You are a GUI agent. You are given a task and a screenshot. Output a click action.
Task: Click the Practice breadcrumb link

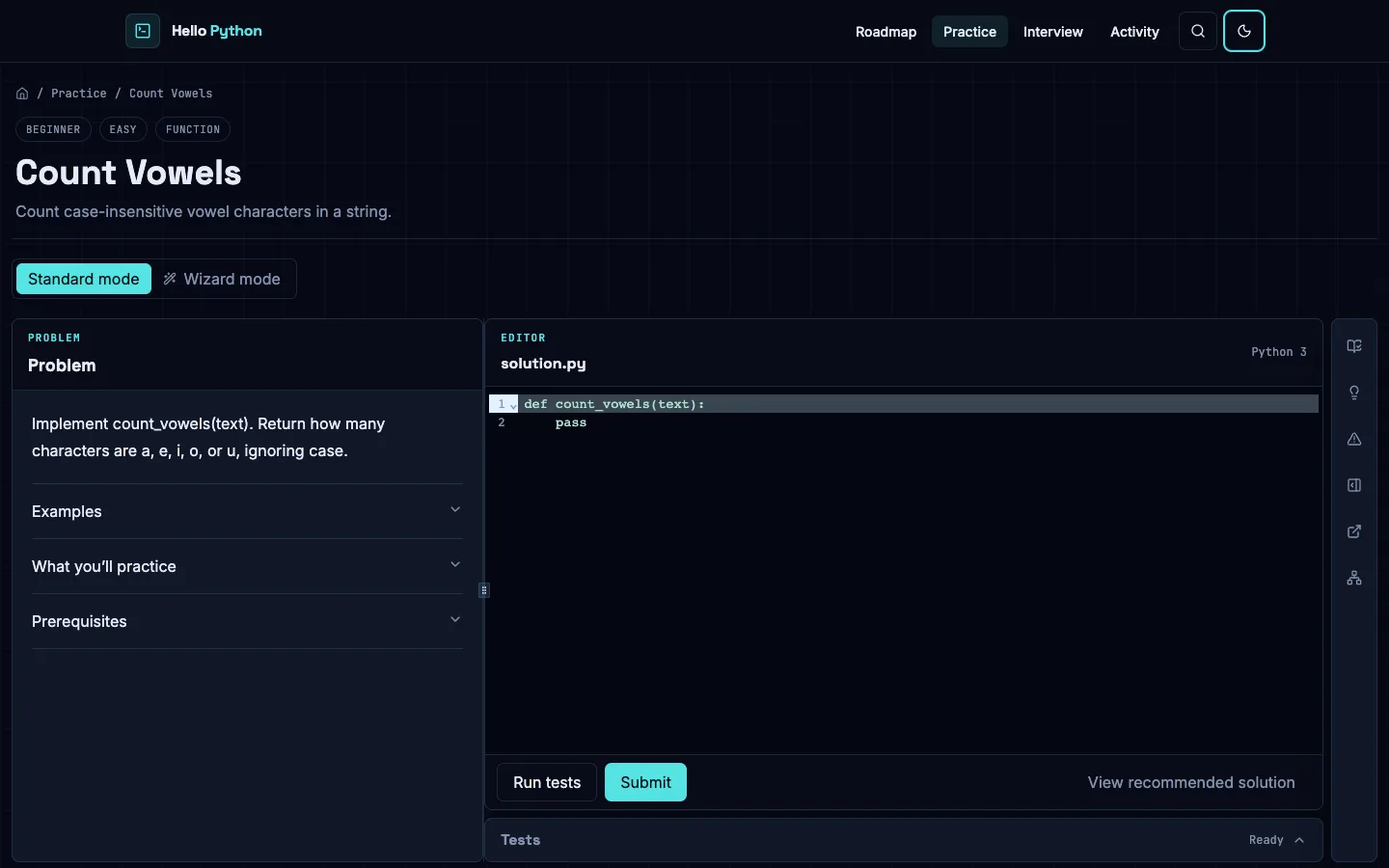[79, 94]
